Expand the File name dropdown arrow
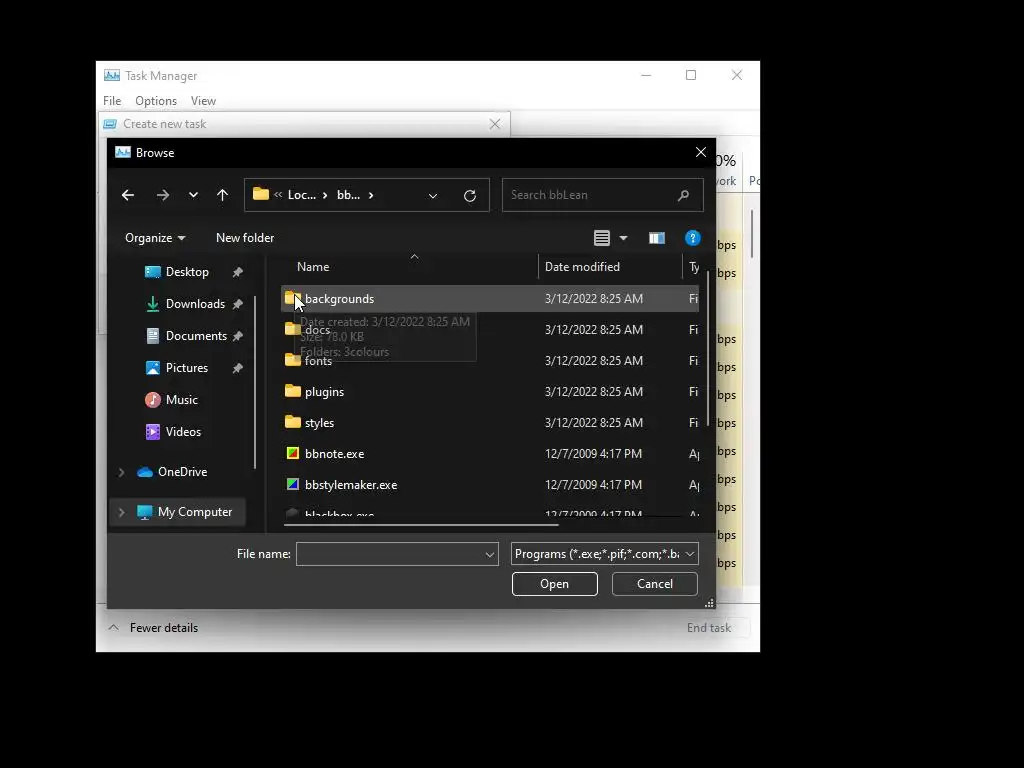The height and width of the screenshot is (768, 1024). click(490, 554)
